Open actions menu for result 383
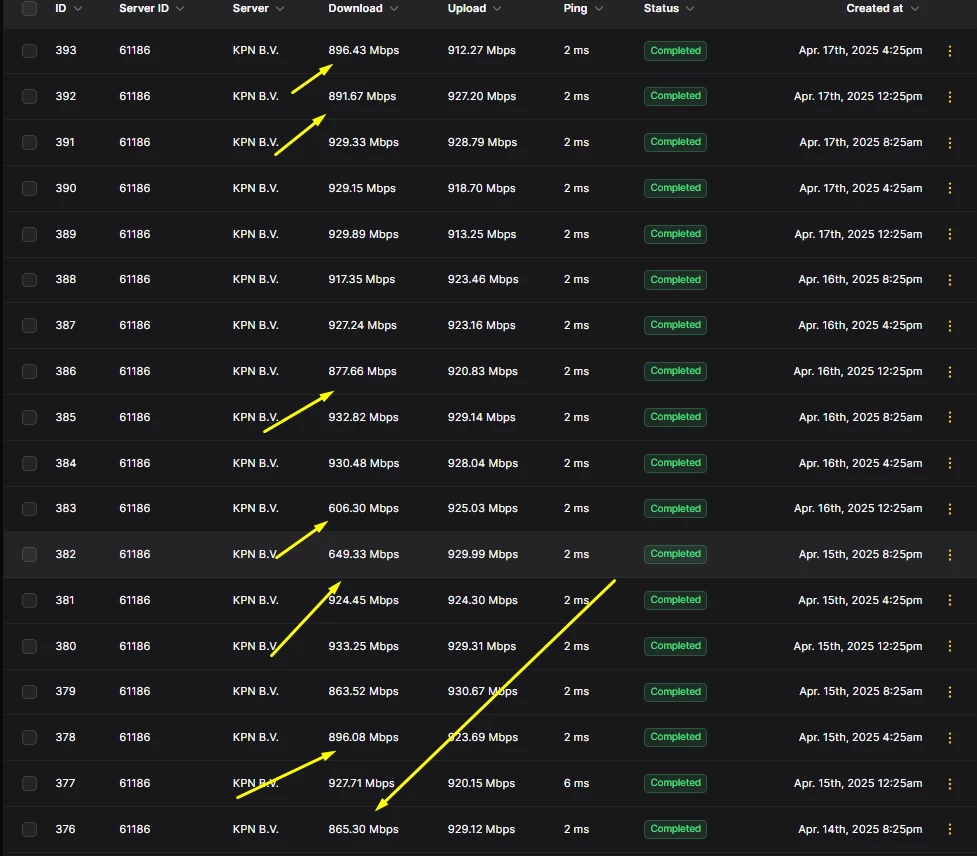977x856 pixels. click(950, 509)
